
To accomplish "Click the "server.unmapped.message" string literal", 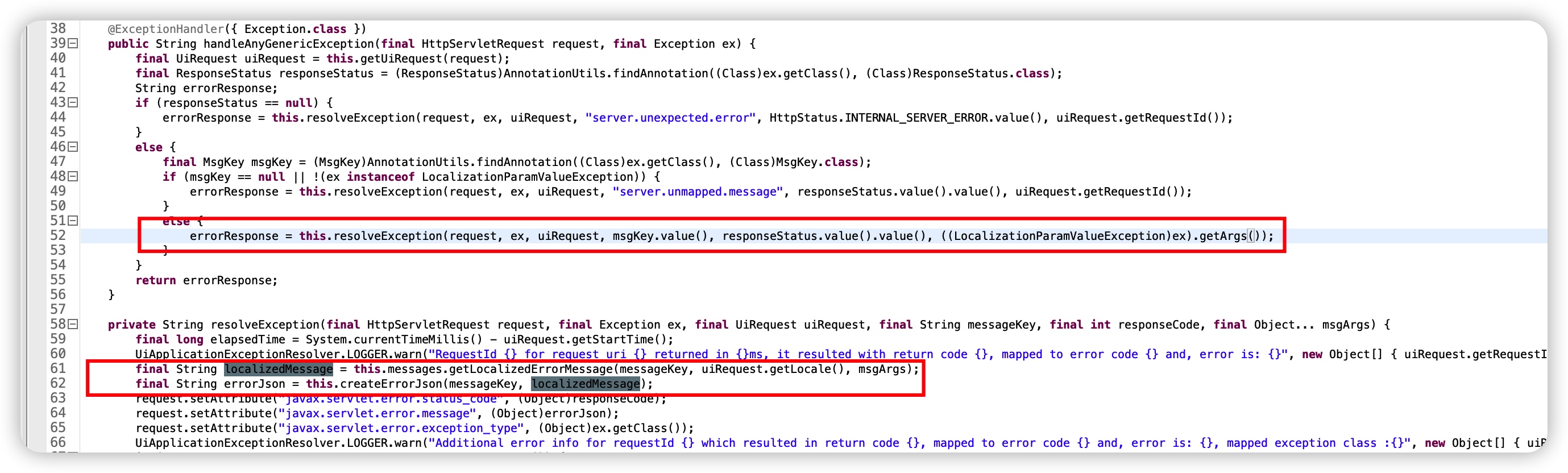I will pos(697,192).
